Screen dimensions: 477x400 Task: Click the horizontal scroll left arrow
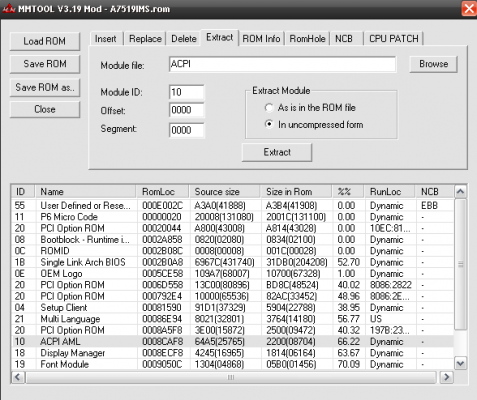point(18,377)
